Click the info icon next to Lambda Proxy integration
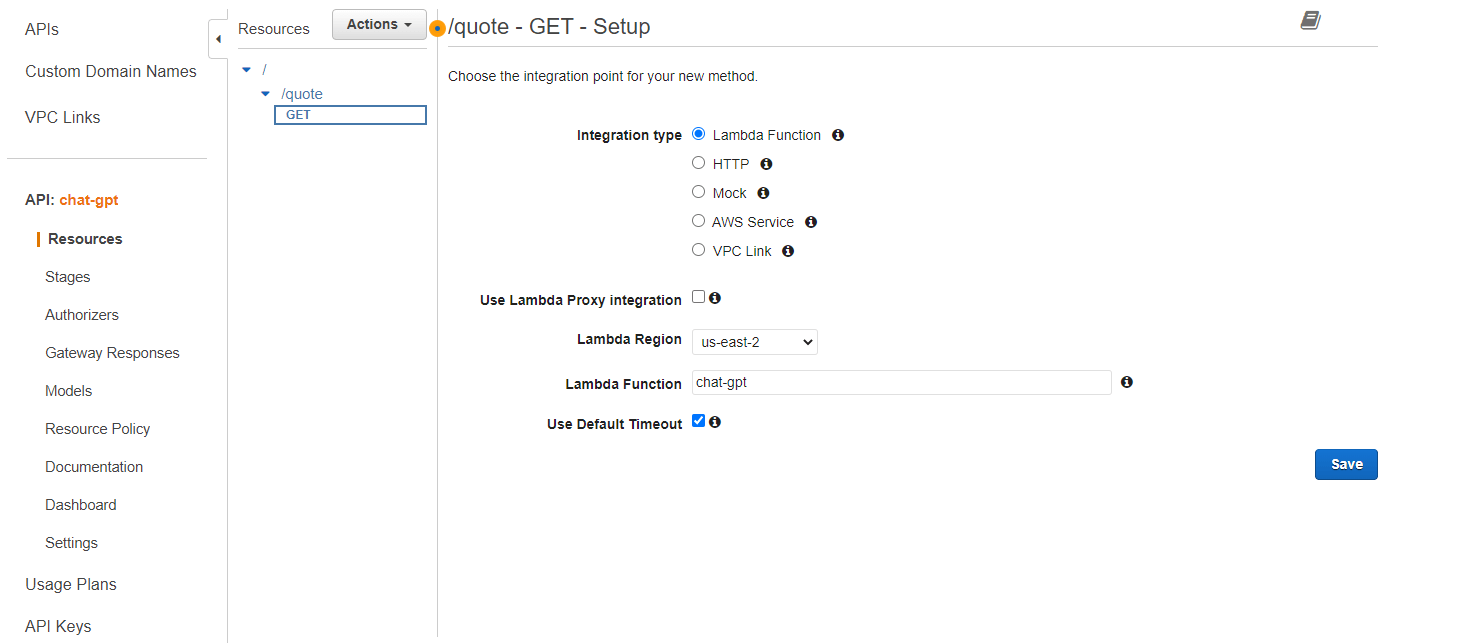1479x643 pixels. pyautogui.click(x=715, y=297)
